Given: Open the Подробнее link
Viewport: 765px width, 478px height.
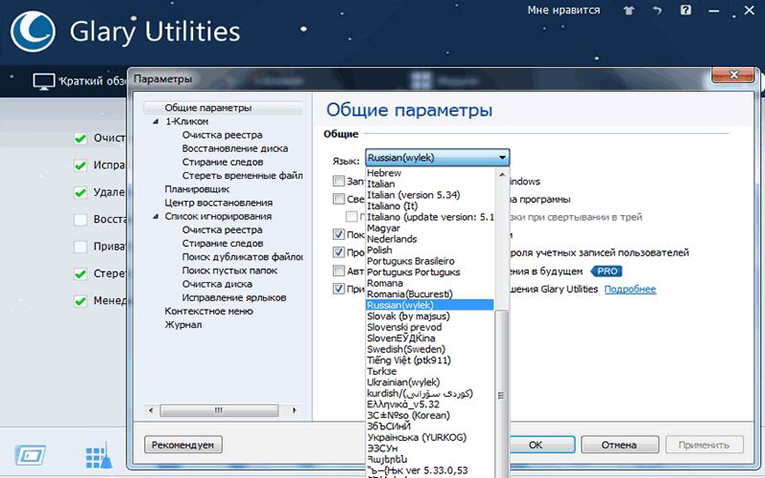Looking at the screenshot, I should [630, 289].
